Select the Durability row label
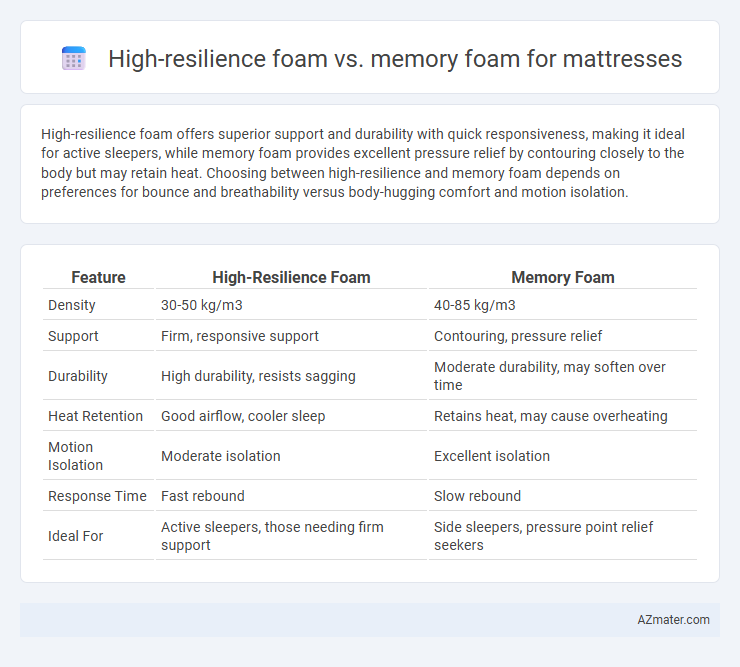Screen dimensions: 740x667 click(78, 376)
